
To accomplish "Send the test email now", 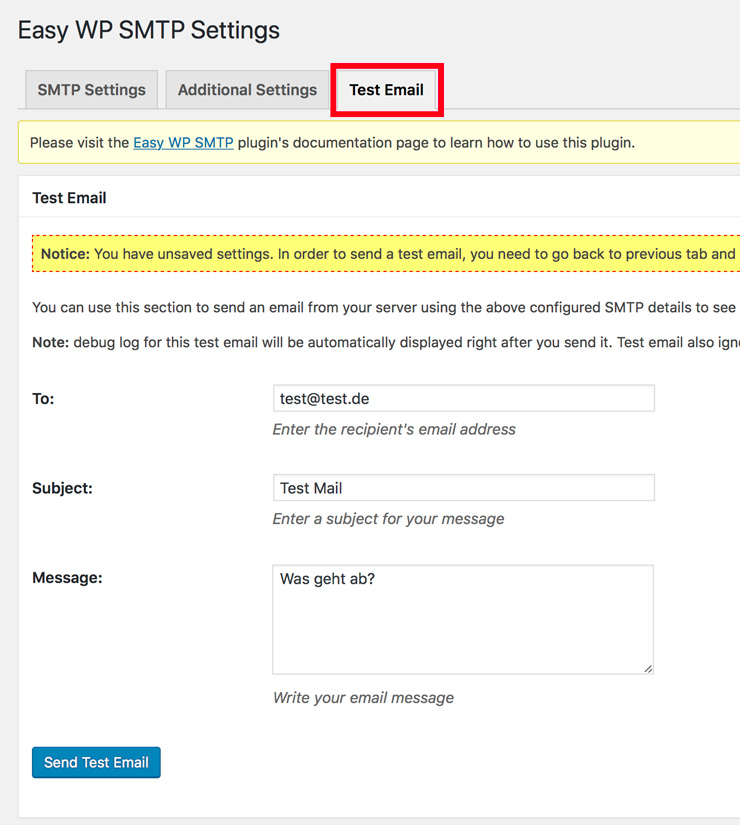I will [96, 762].
